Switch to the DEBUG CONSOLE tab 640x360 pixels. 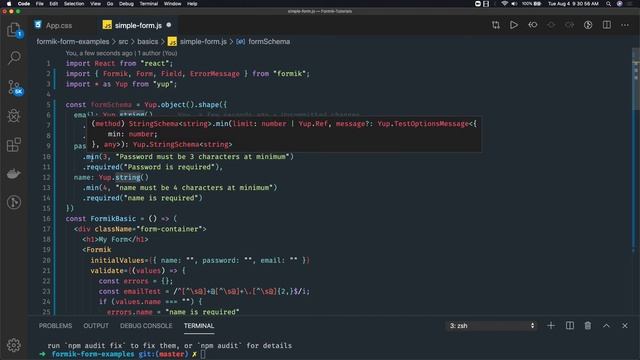click(x=146, y=326)
